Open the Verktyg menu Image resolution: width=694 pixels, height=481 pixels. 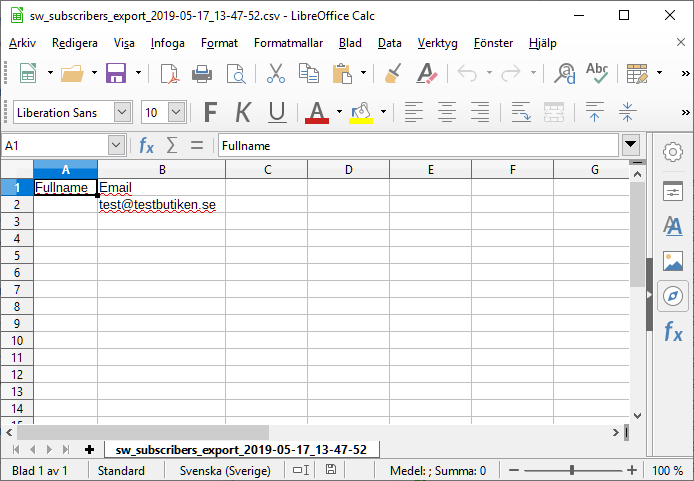coord(438,43)
